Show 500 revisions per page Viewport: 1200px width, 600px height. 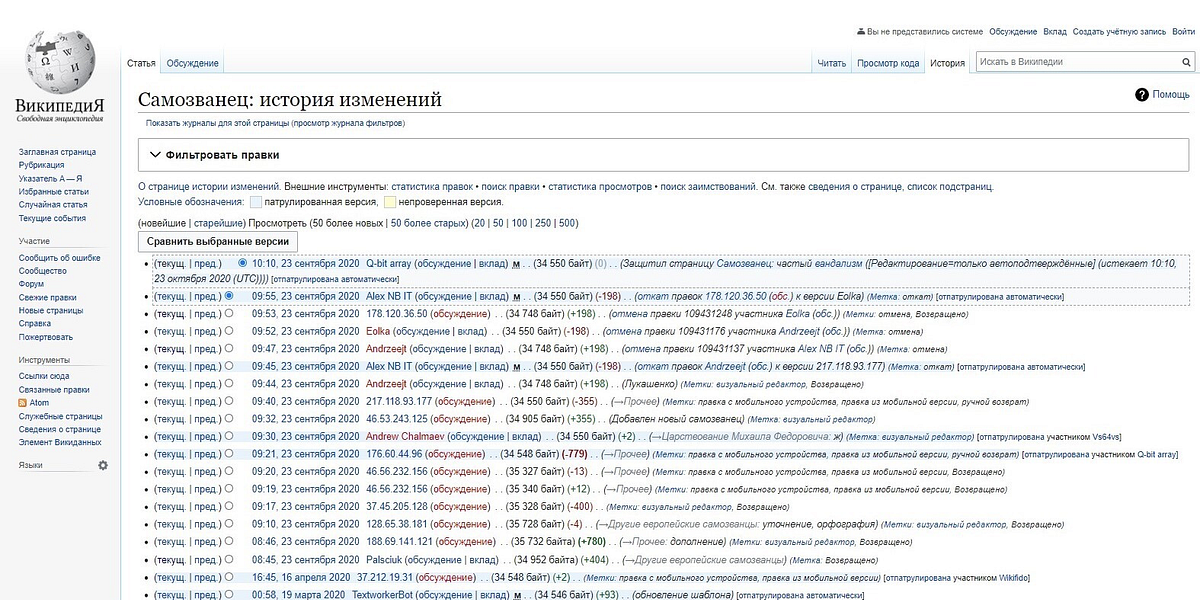(x=568, y=223)
